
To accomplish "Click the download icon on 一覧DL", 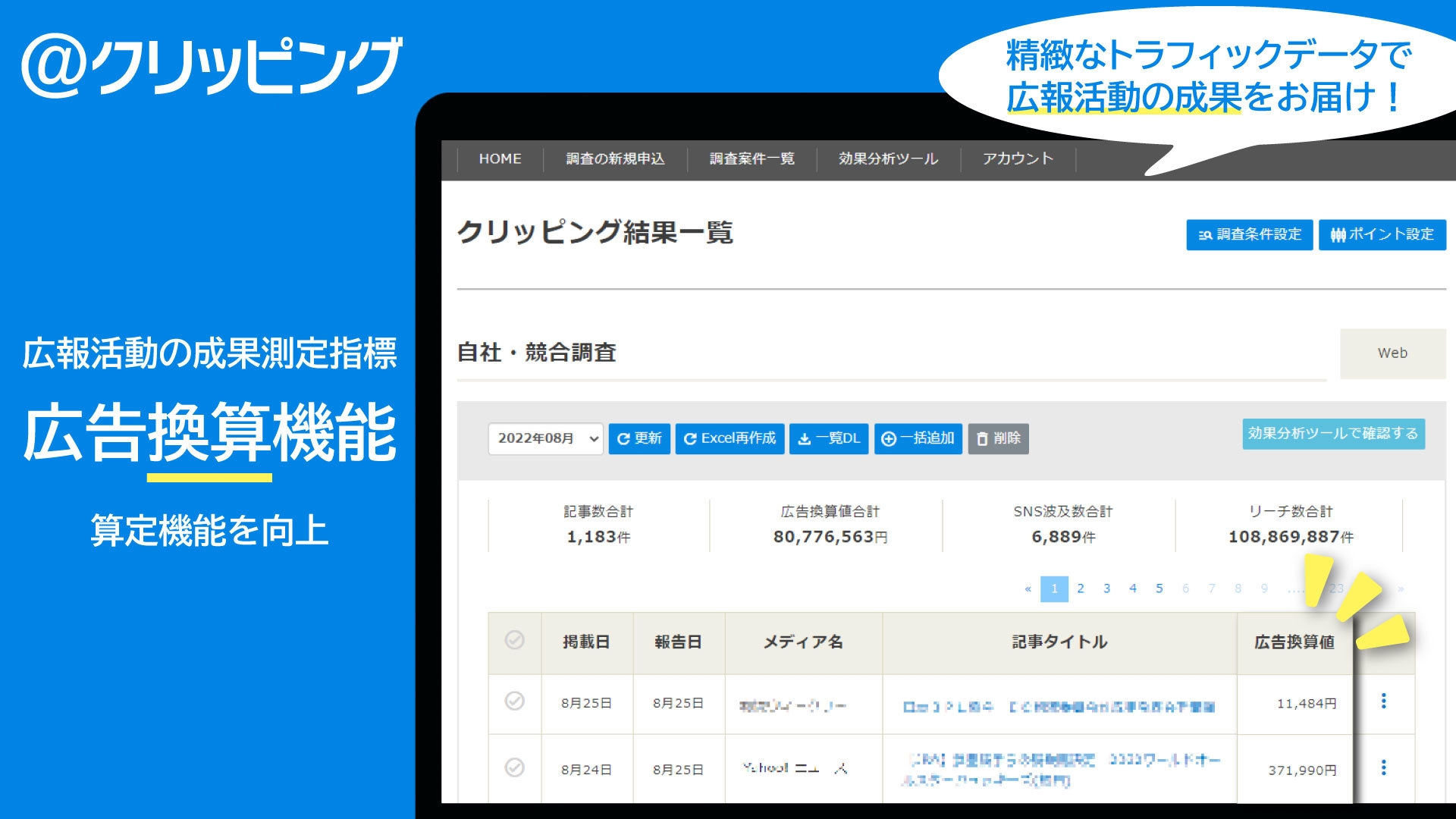I will tap(805, 438).
